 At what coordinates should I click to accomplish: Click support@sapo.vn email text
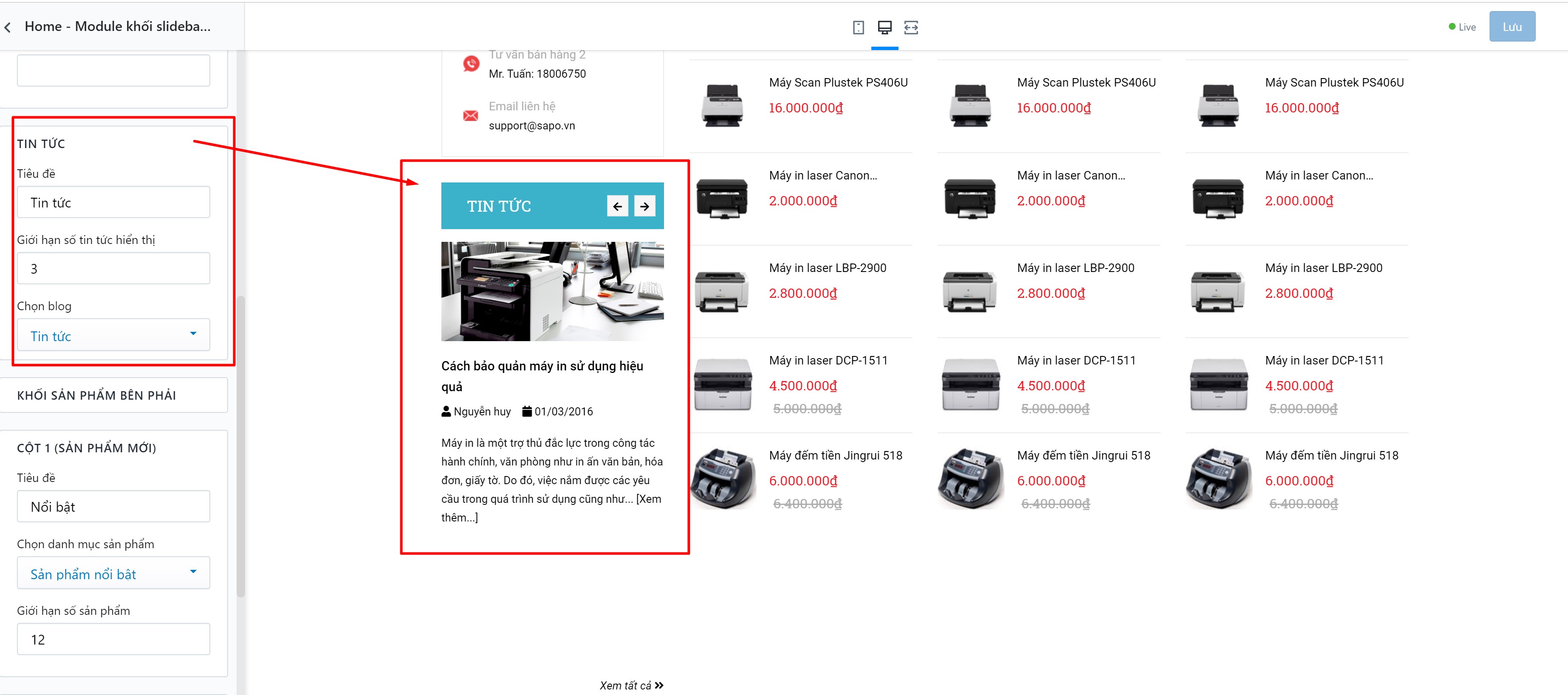[x=531, y=126]
